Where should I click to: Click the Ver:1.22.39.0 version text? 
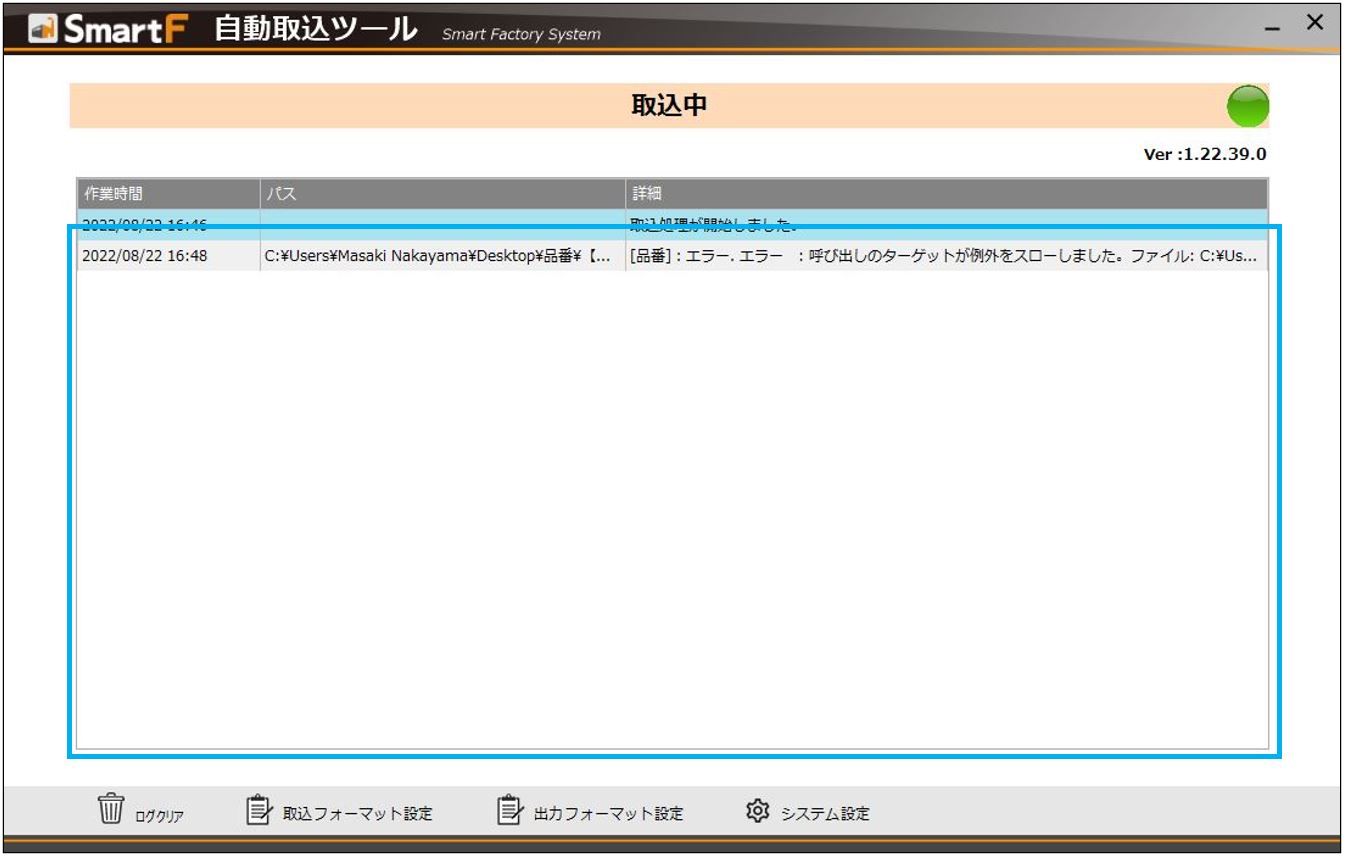point(1203,153)
